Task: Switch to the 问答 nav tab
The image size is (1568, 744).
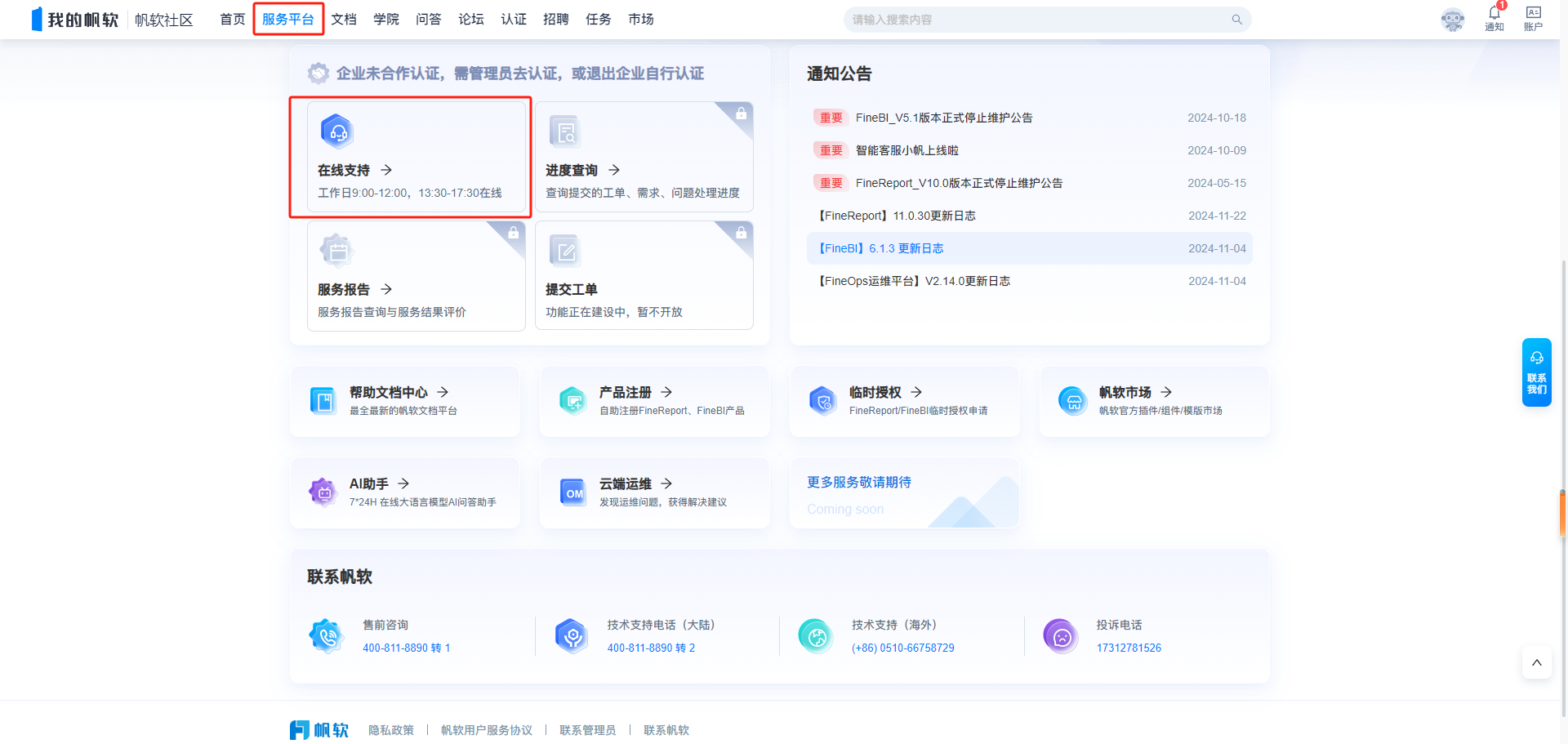Action: (429, 20)
